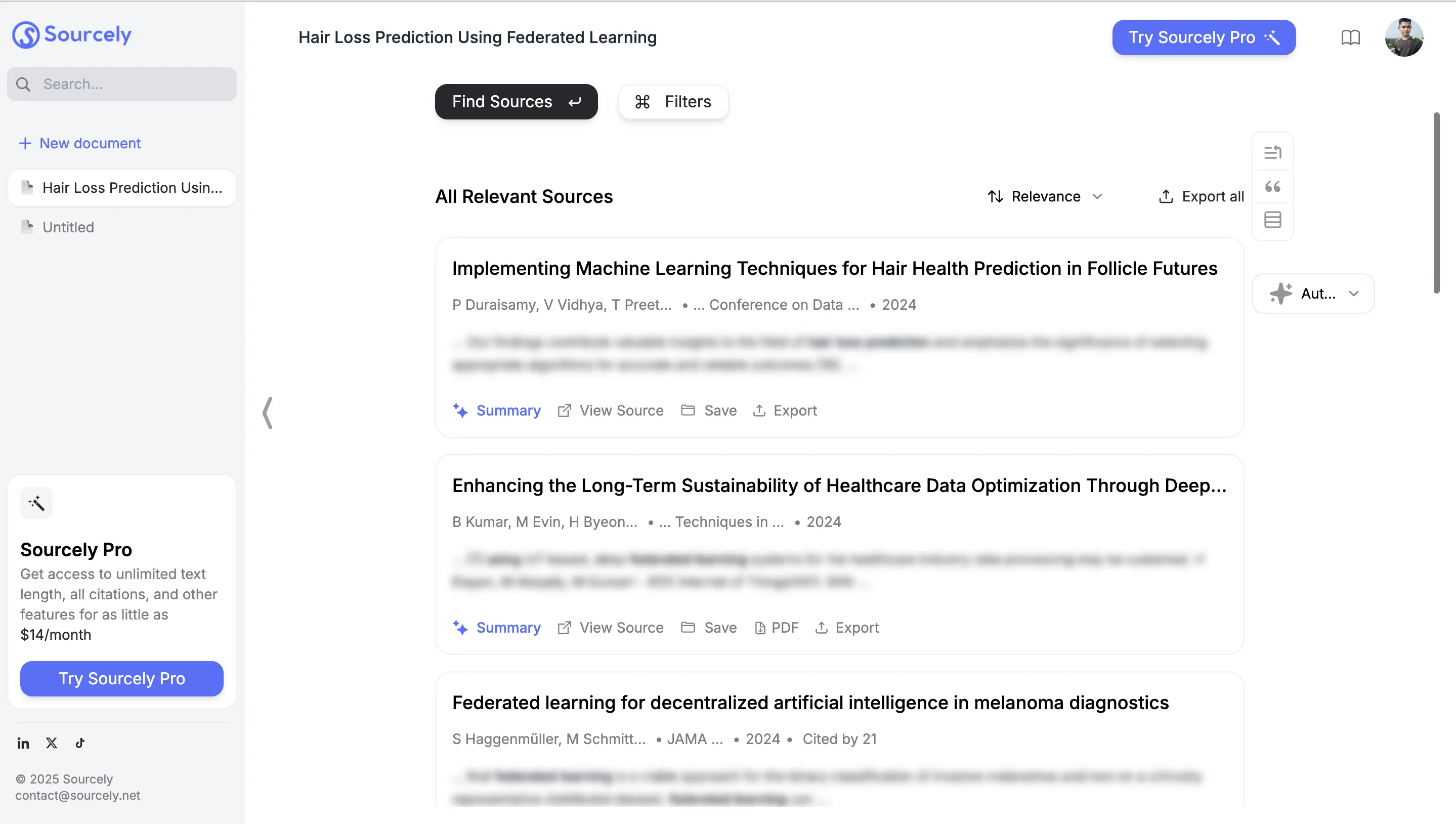This screenshot has width=1456, height=824.
Task: Collapse the sidebar with the arrow handle
Action: point(268,413)
